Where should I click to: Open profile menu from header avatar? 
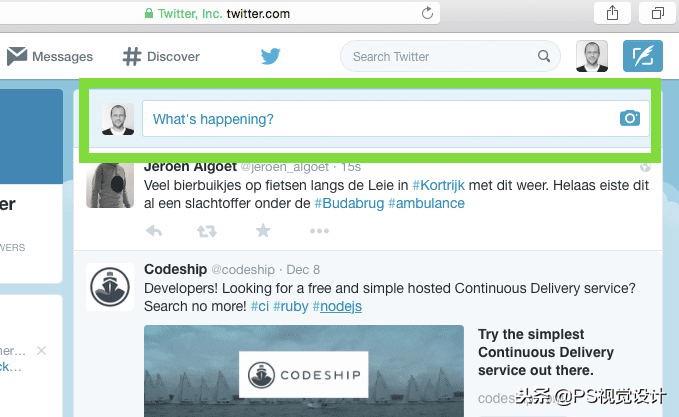point(592,56)
